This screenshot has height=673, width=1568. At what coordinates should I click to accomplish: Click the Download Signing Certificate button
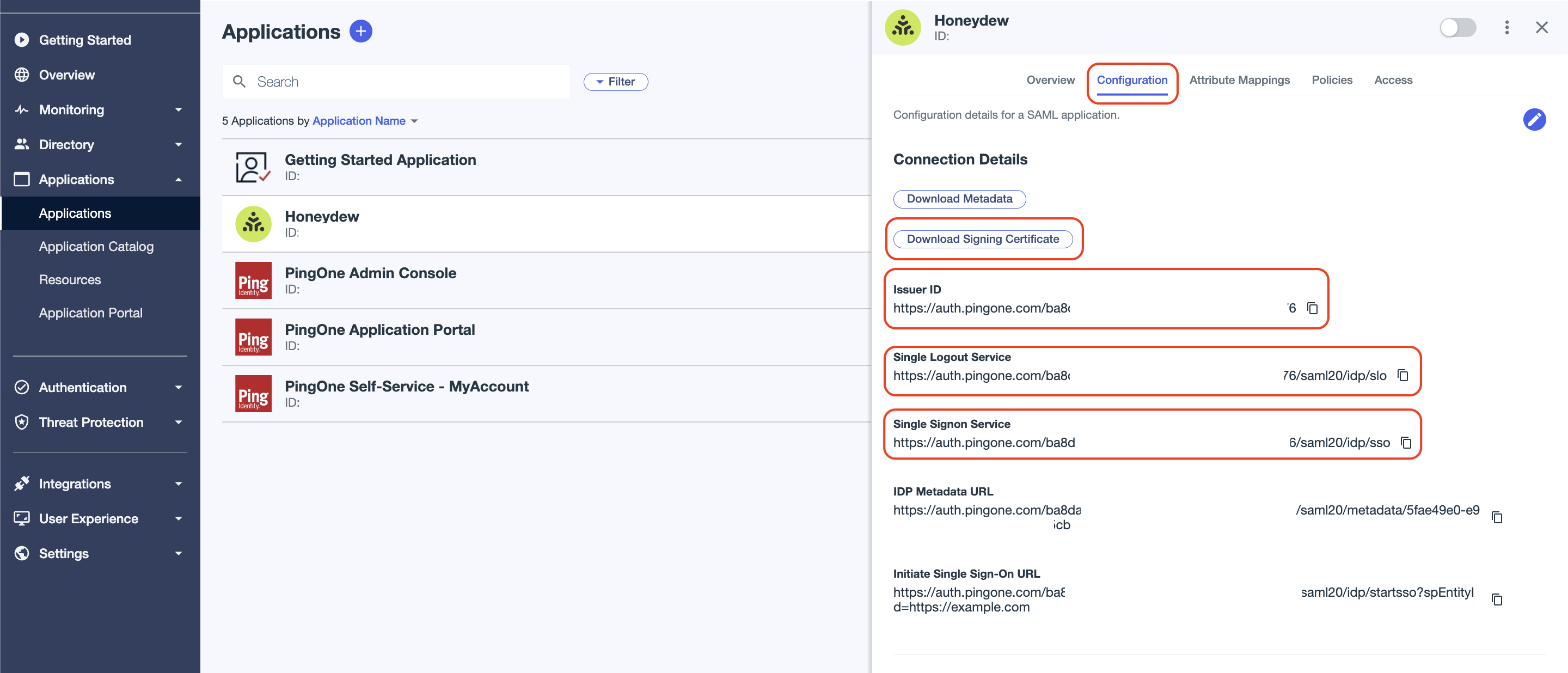point(983,238)
